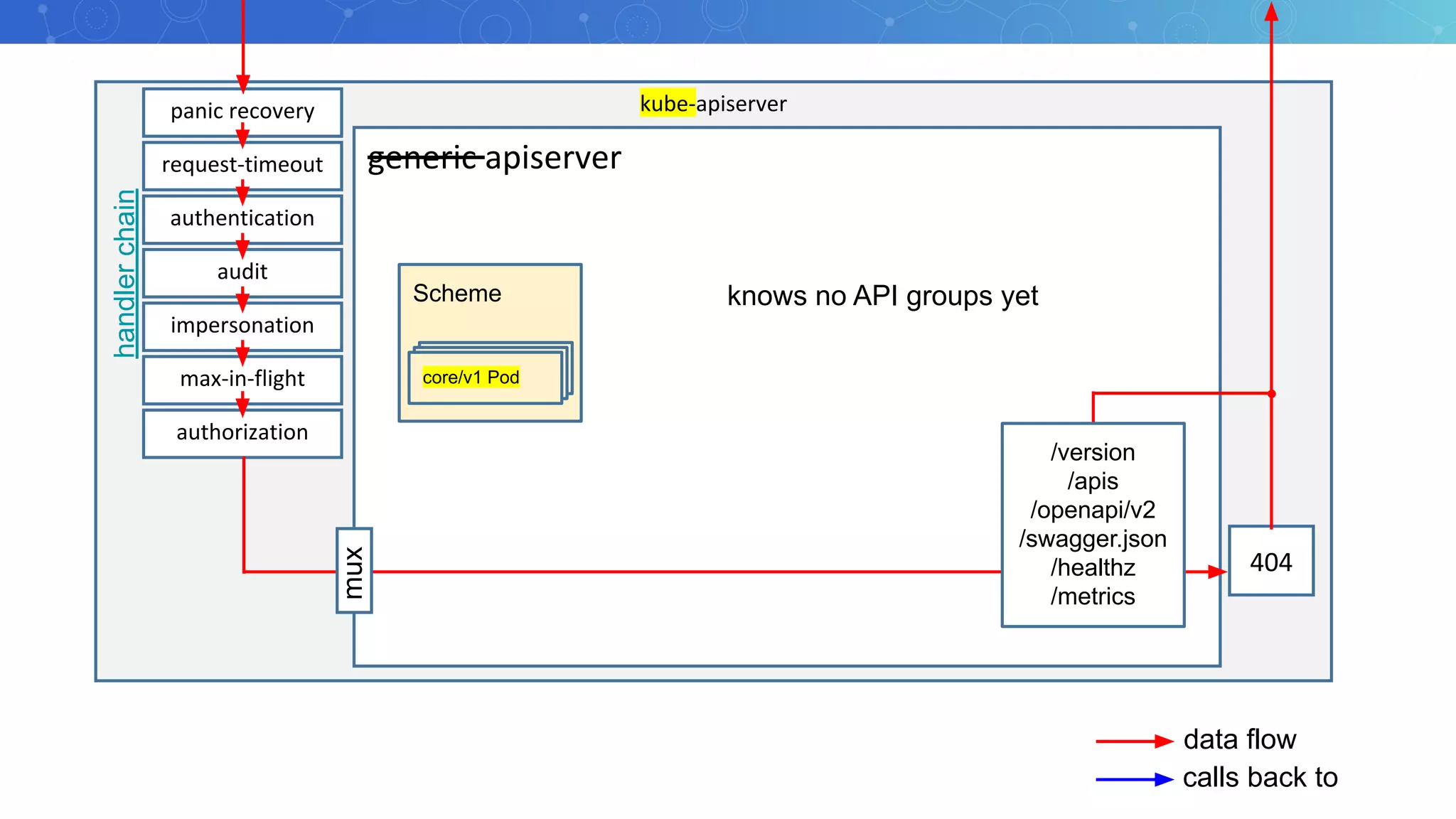Click the request-timeout box
Viewport: 1456px width, 819px height.
[242, 165]
